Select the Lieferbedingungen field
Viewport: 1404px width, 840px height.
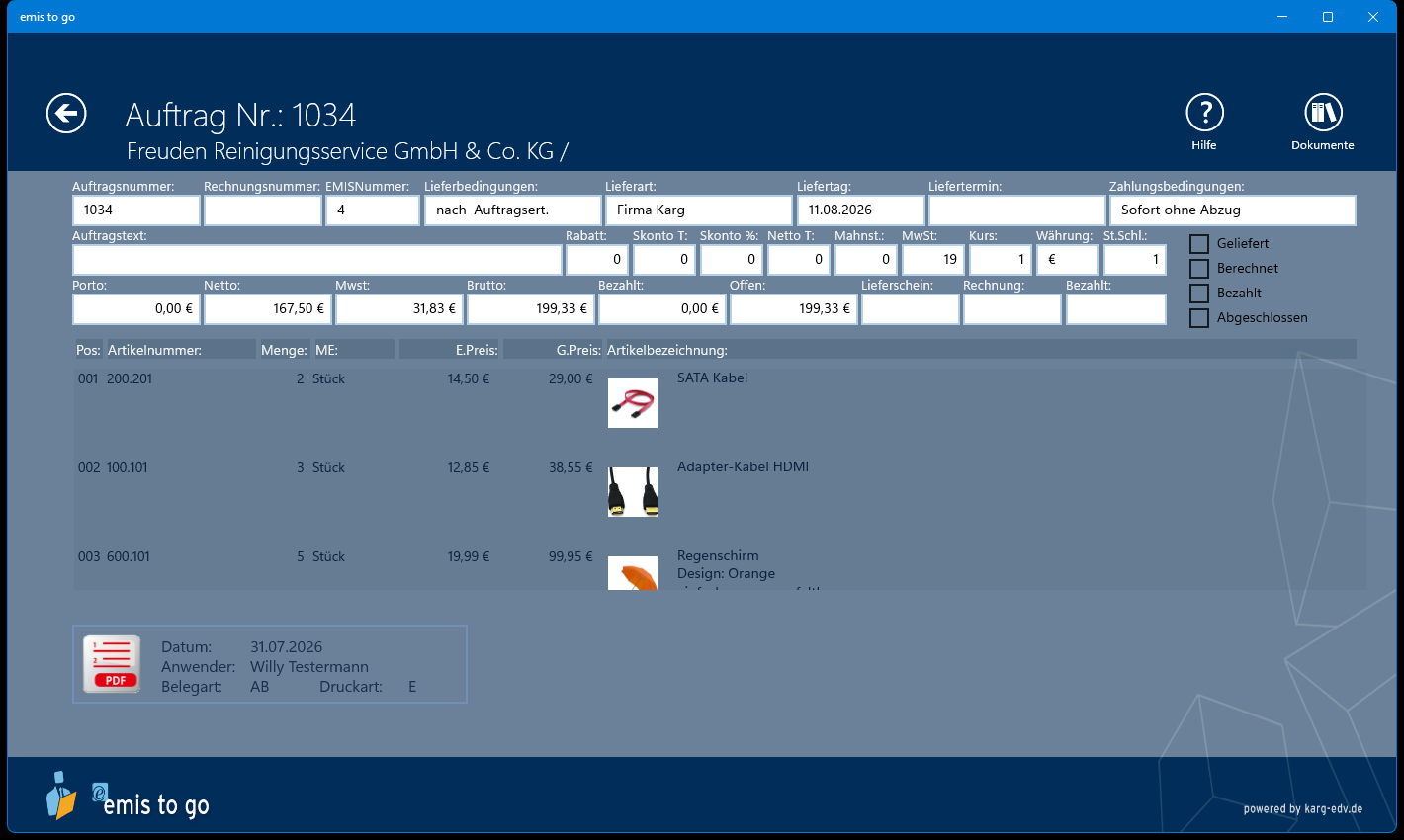click(x=513, y=210)
